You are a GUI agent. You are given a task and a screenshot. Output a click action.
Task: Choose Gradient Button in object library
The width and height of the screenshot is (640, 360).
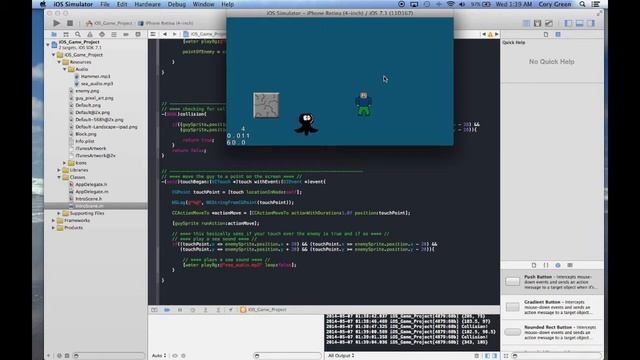pos(552,307)
